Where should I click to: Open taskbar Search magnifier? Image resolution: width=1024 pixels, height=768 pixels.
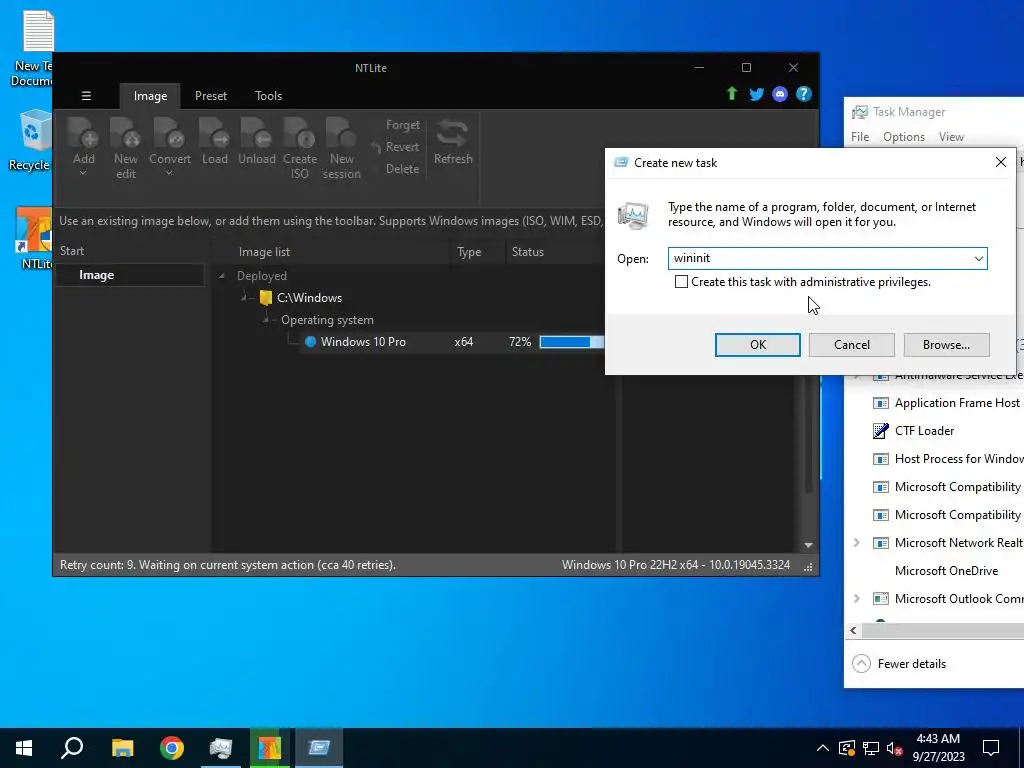(x=72, y=748)
